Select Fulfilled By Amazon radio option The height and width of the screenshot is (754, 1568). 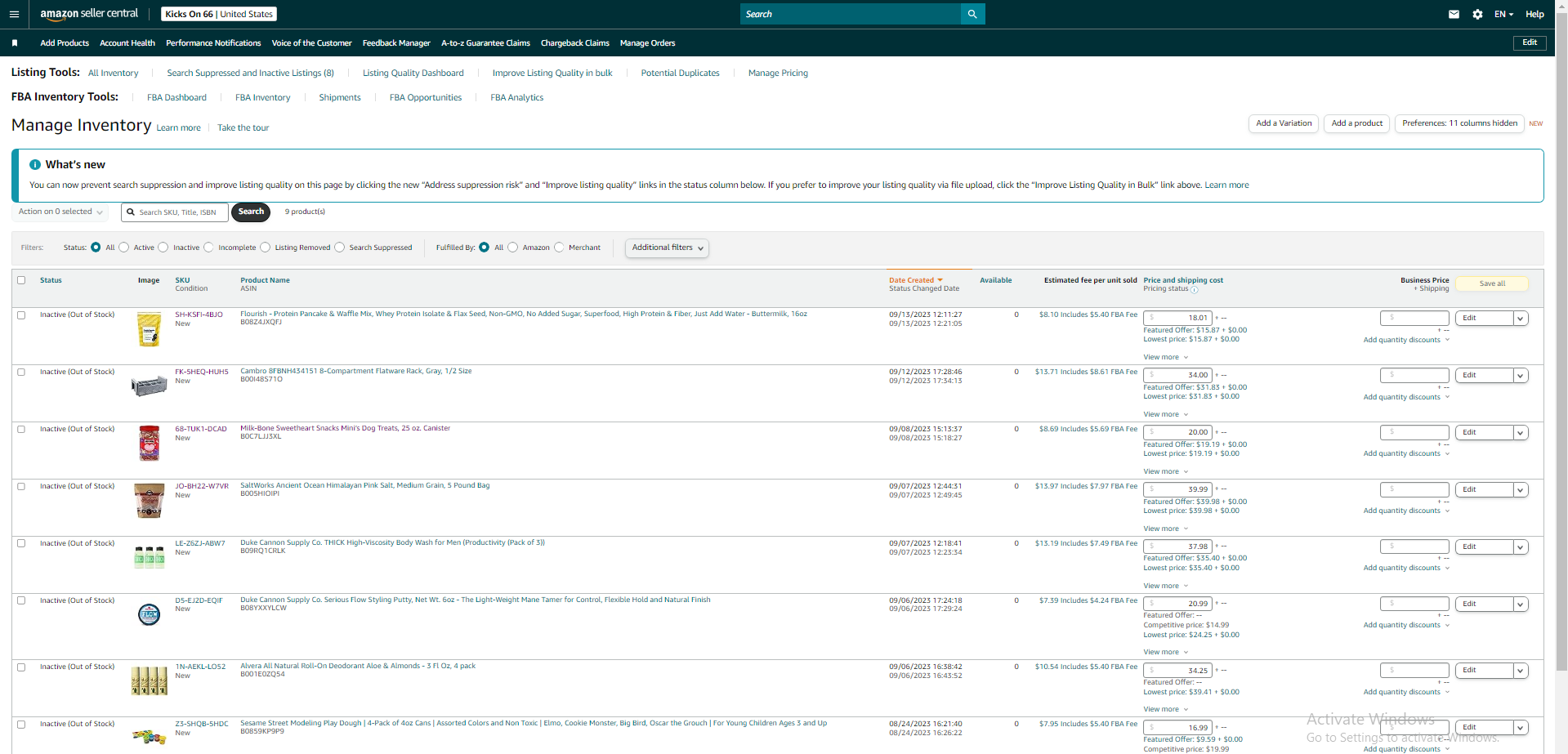pos(513,248)
